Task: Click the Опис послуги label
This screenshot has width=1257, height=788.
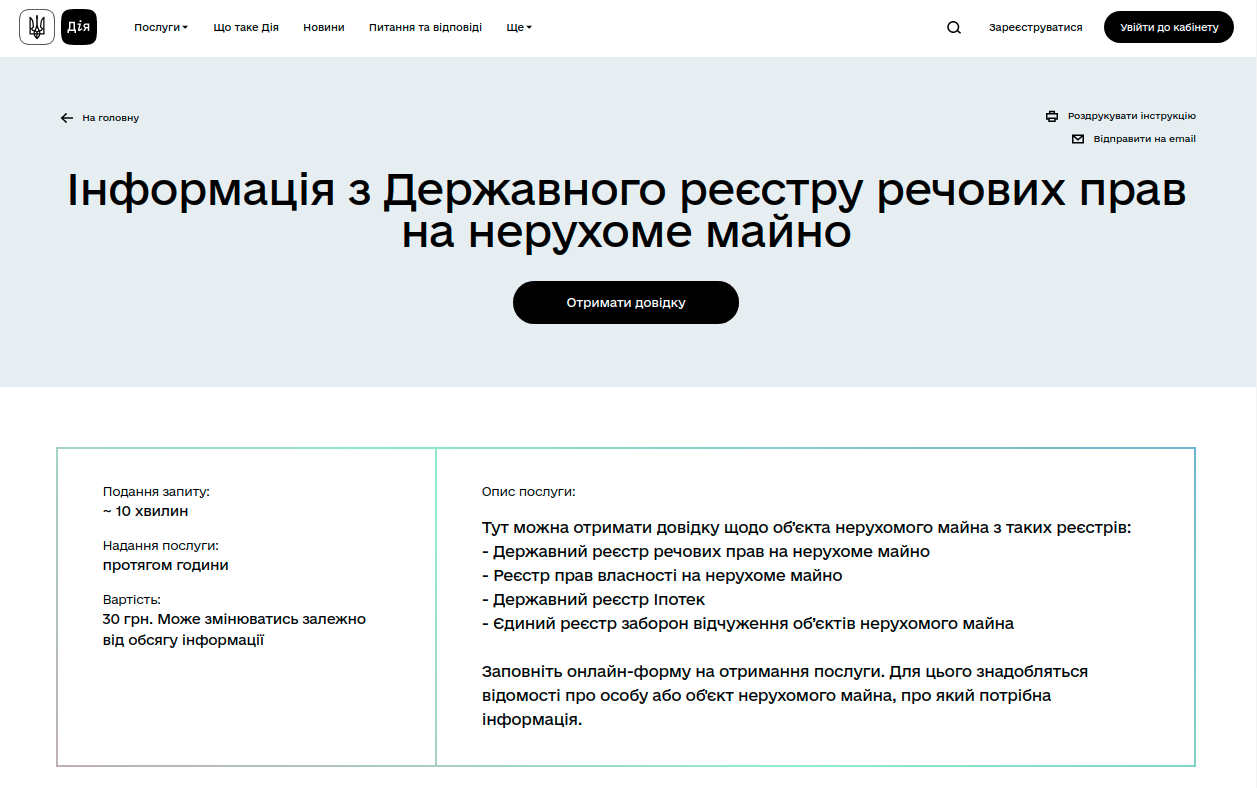Action: (529, 492)
